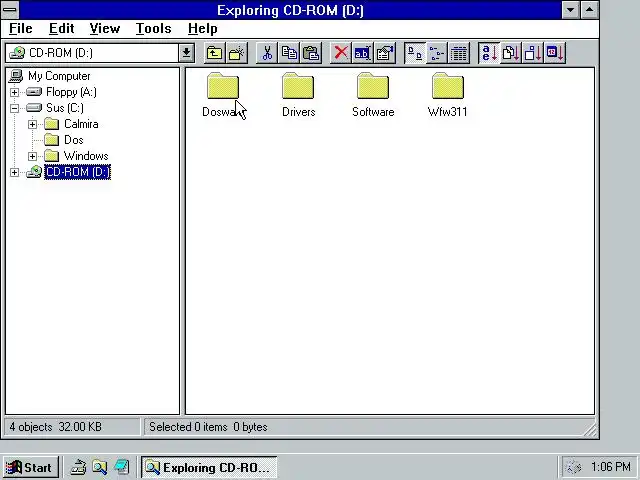Select the Drivers folder

298,95
